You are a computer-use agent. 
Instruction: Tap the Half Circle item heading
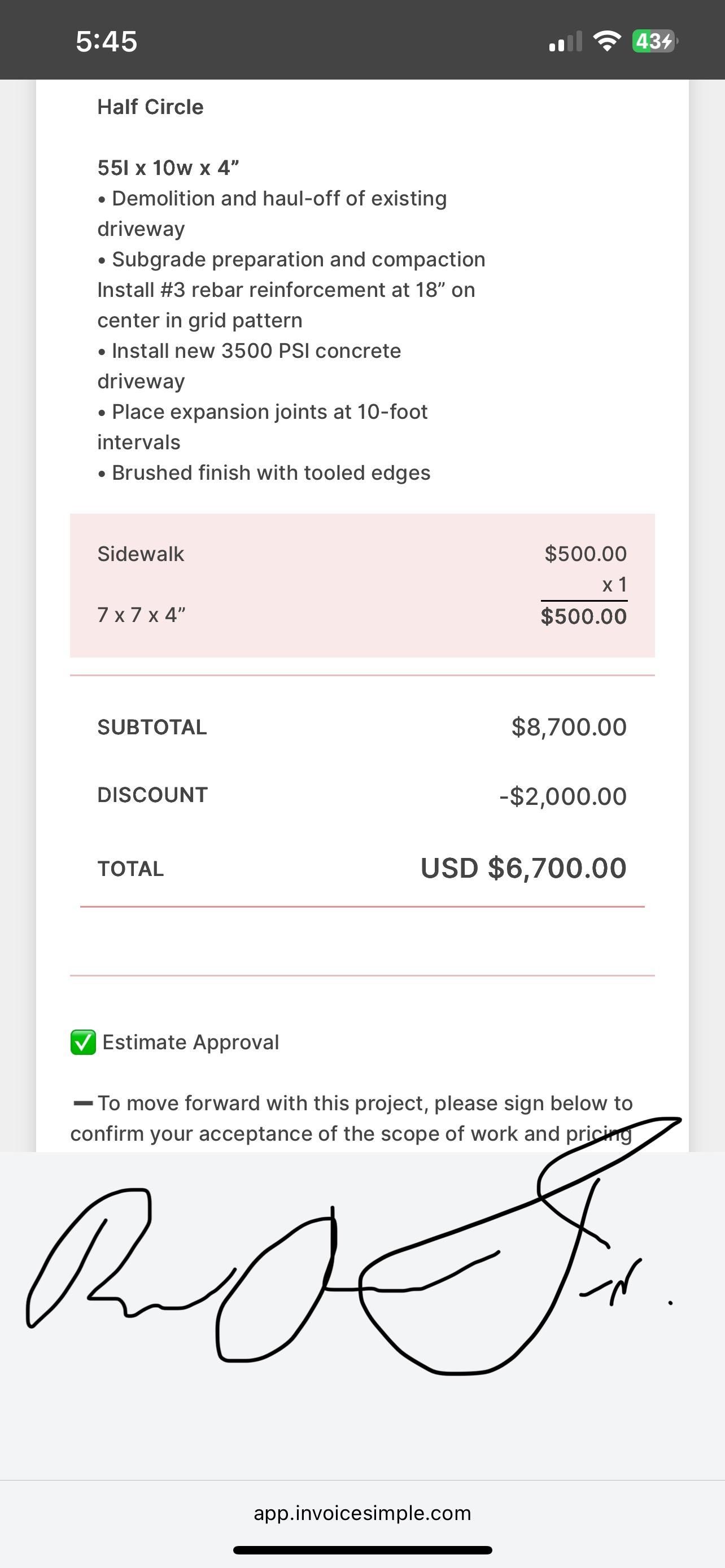[x=150, y=107]
